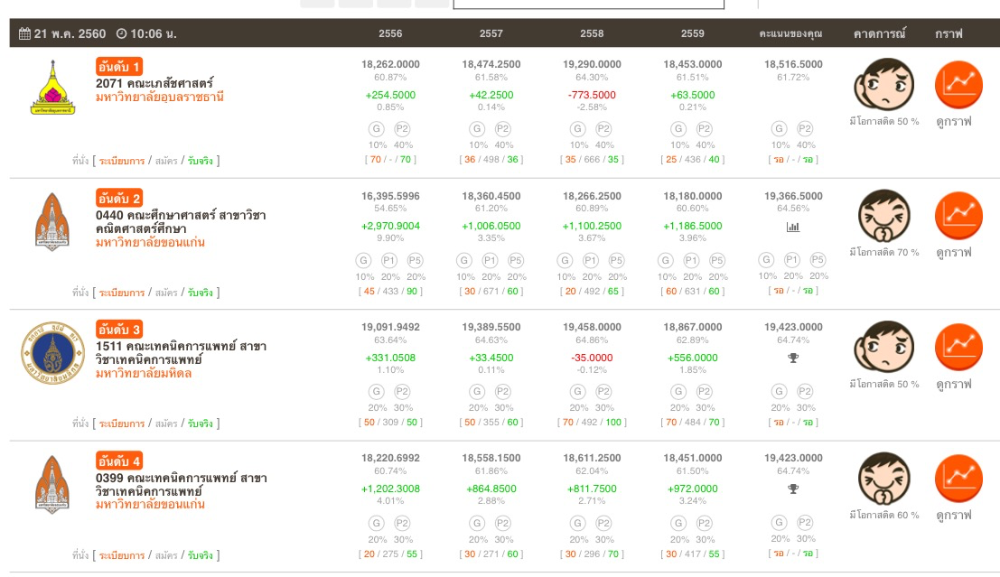Click the P5 circle under rank 2's 2556 column
This screenshot has height=577, width=1000.
pyautogui.click(x=415, y=260)
